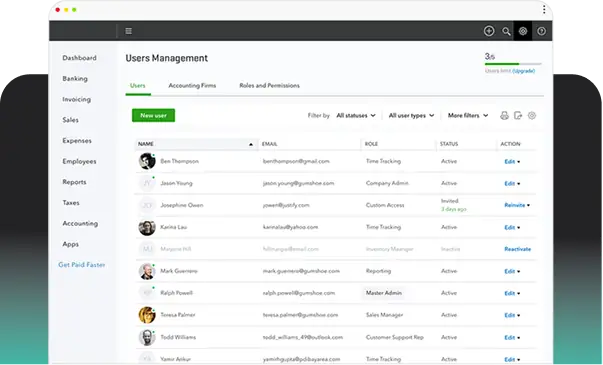Open Accounting in the sidebar
This screenshot has width=603, height=365.
(x=80, y=223)
